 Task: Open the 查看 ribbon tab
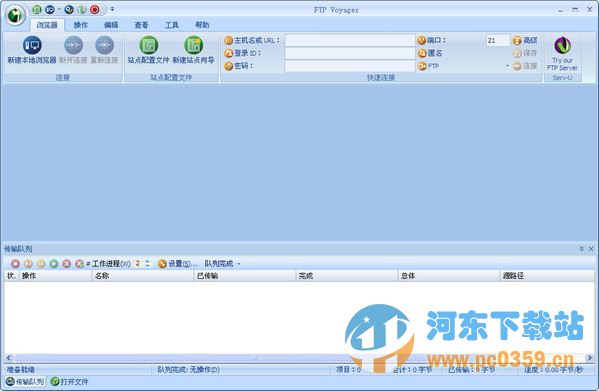(141, 25)
